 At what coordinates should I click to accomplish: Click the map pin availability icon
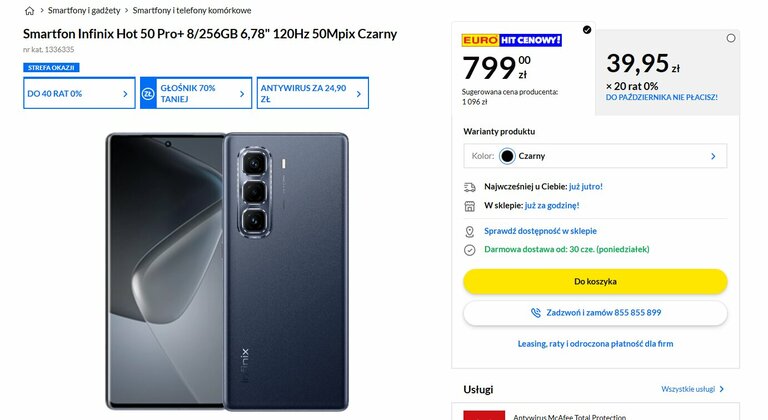pyautogui.click(x=469, y=231)
